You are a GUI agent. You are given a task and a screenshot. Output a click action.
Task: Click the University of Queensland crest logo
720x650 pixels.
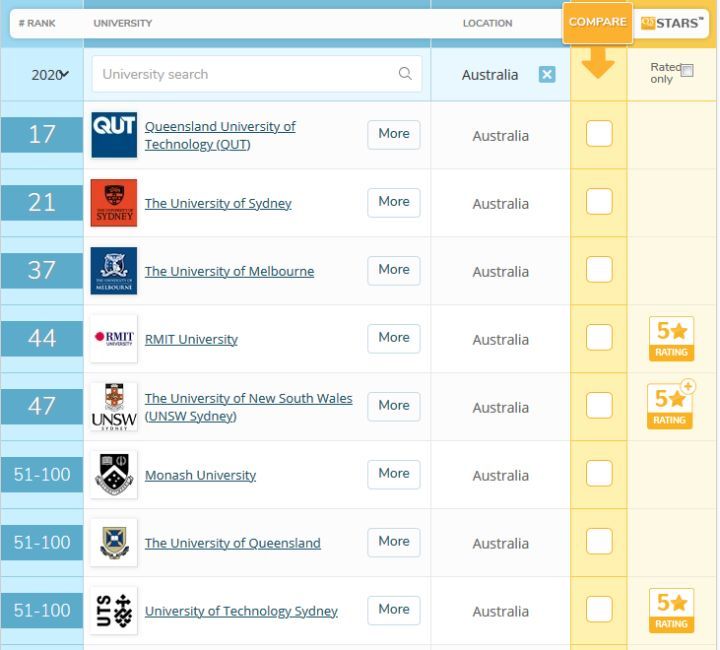click(114, 542)
